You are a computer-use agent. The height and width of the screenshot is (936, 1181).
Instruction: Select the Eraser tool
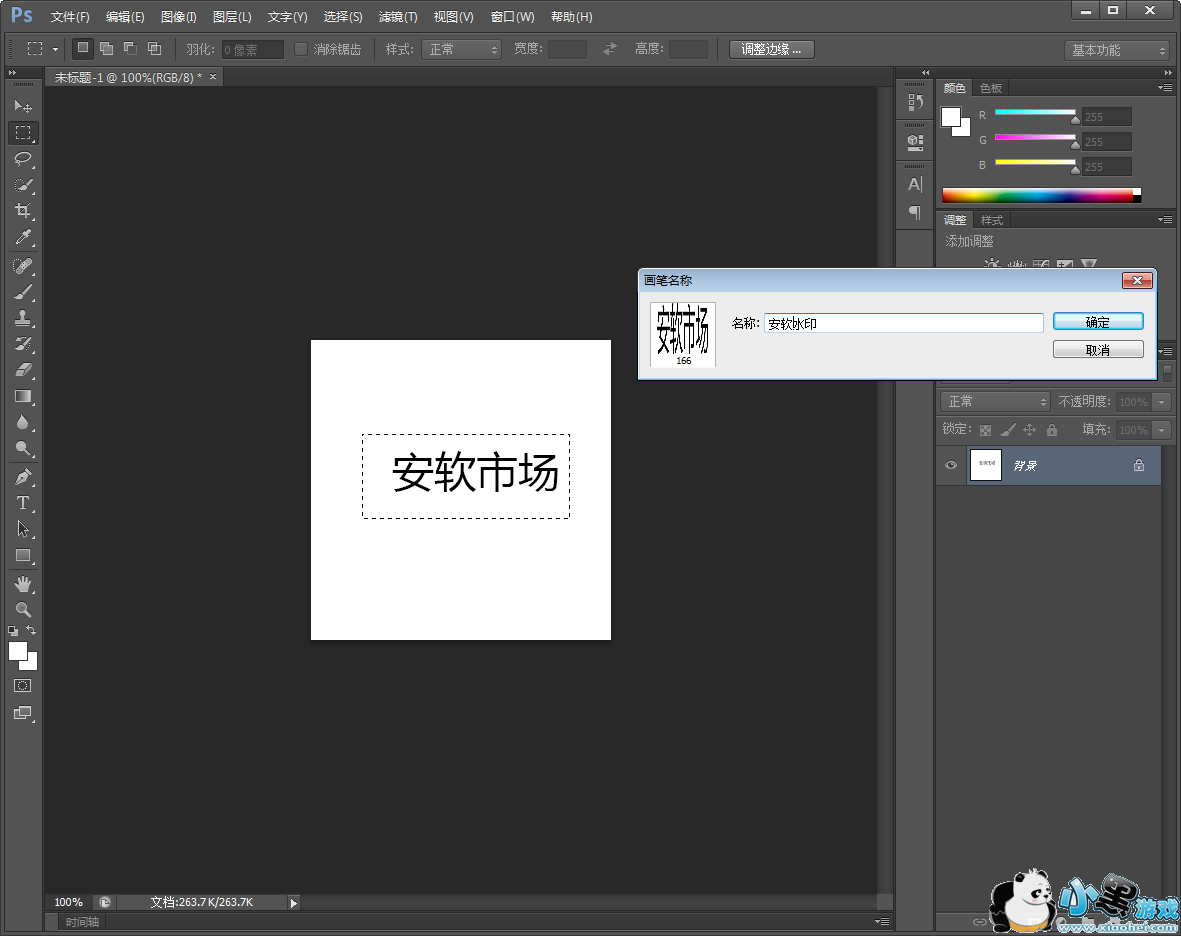point(23,370)
